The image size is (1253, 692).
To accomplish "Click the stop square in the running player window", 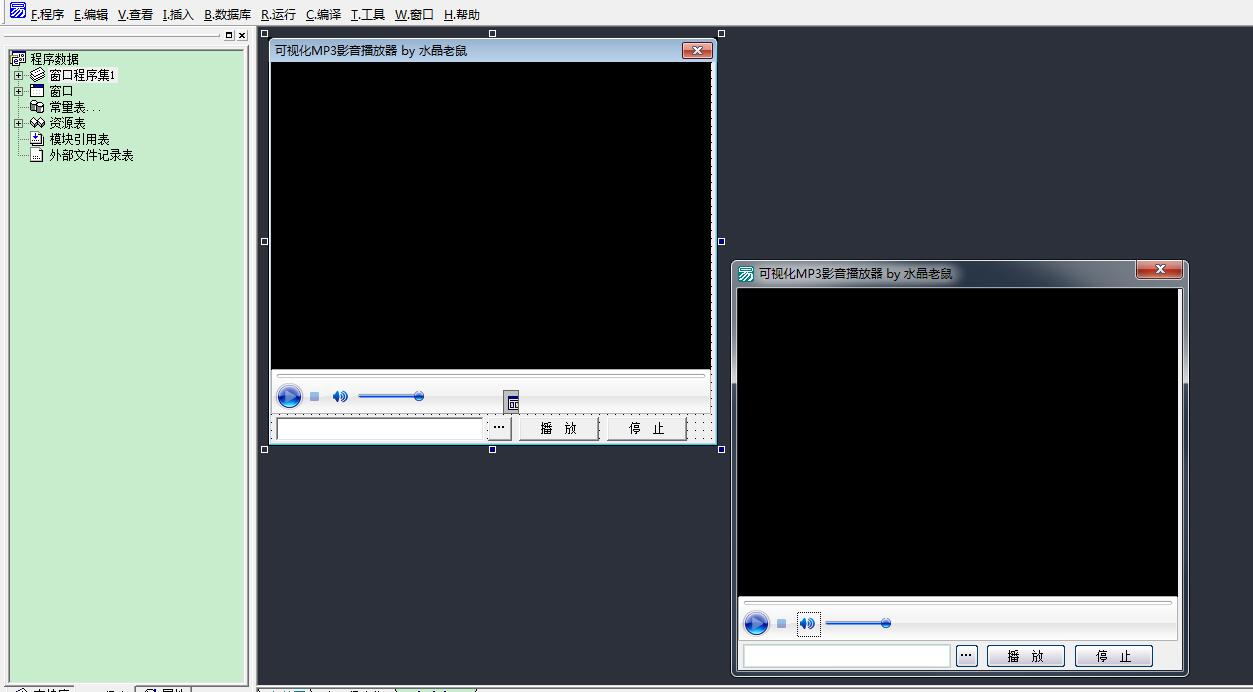I will click(781, 624).
